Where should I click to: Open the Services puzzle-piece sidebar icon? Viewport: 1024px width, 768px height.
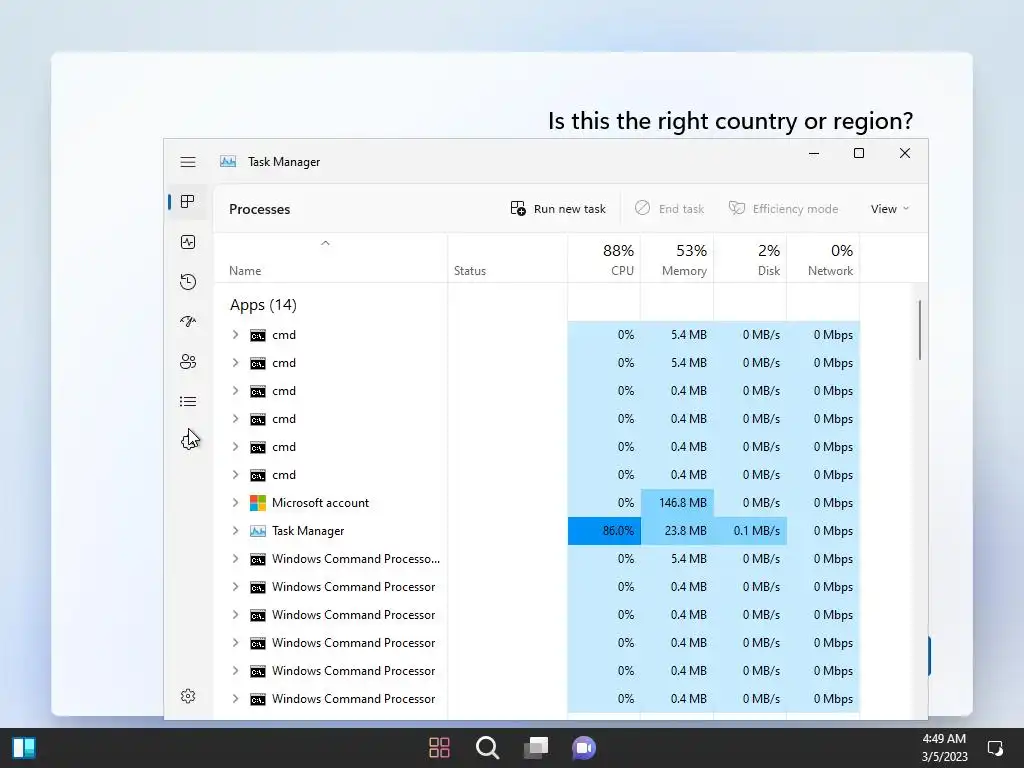[x=188, y=441]
